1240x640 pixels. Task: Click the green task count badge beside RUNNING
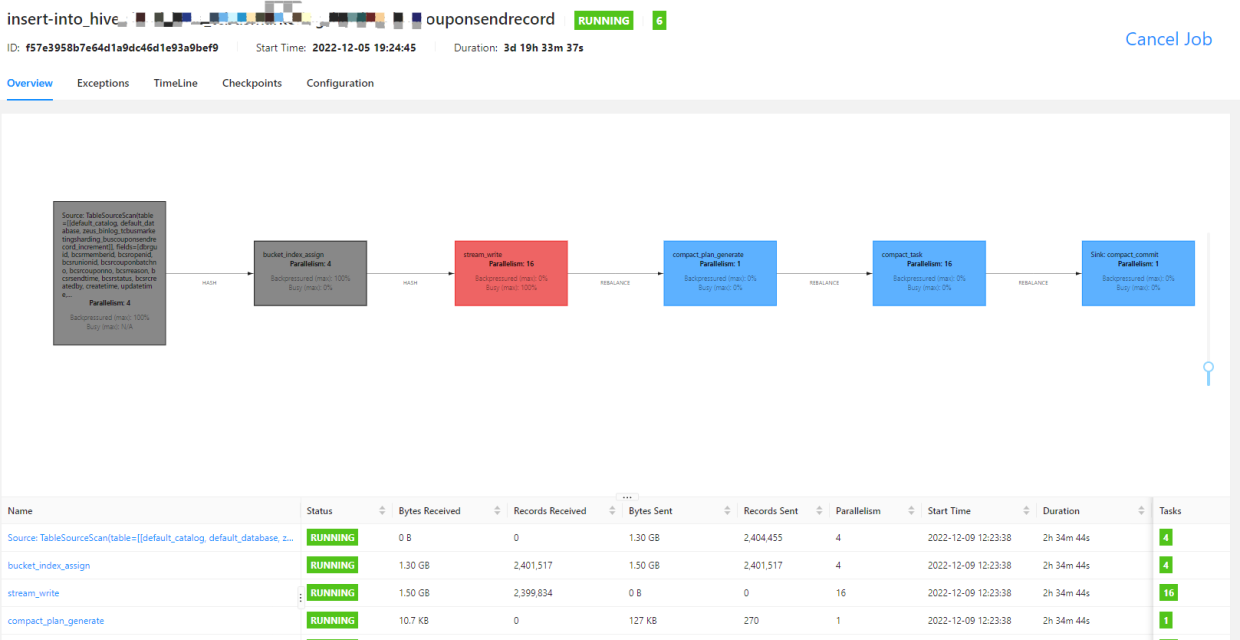click(659, 20)
